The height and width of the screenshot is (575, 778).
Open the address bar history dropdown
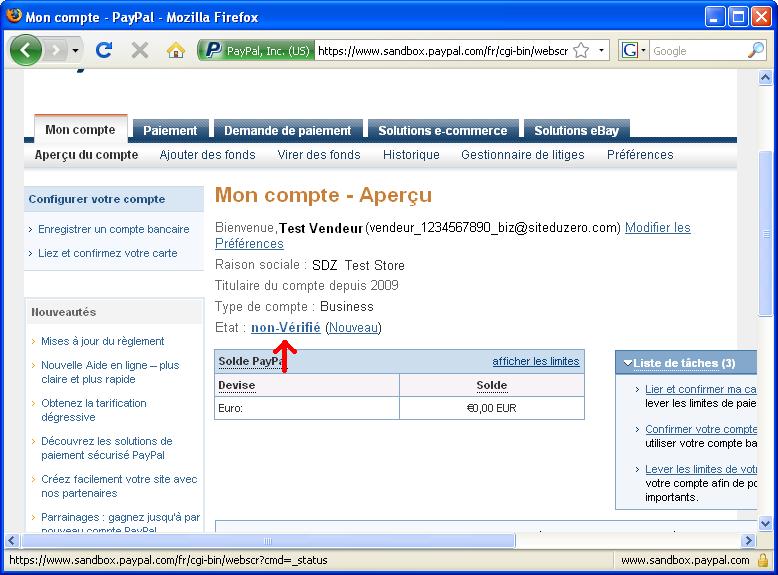coord(601,51)
